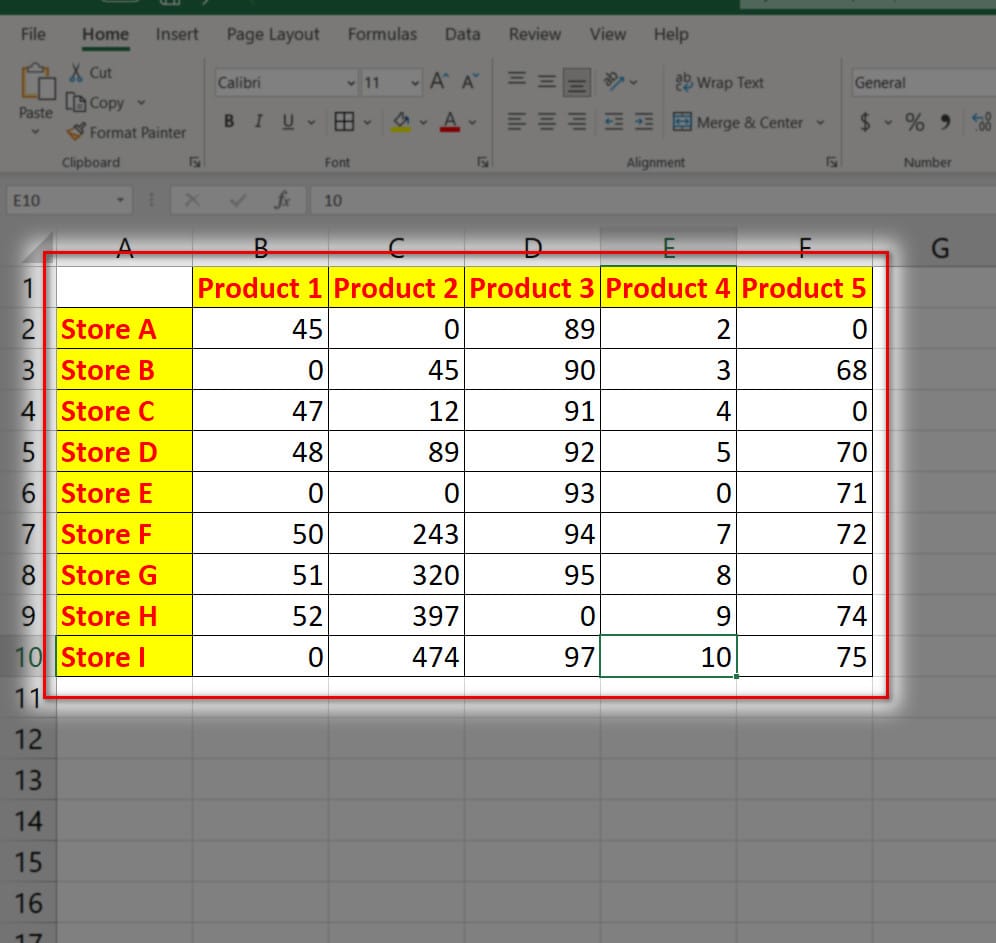The image size is (996, 943).
Task: Open the General number format dropdown
Action: pos(920,83)
